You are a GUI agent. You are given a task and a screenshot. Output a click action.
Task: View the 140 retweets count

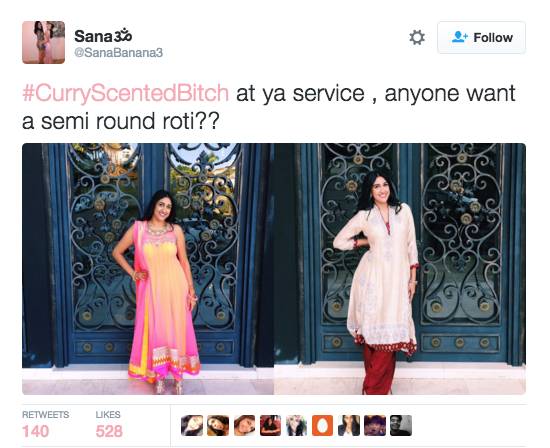(x=35, y=431)
